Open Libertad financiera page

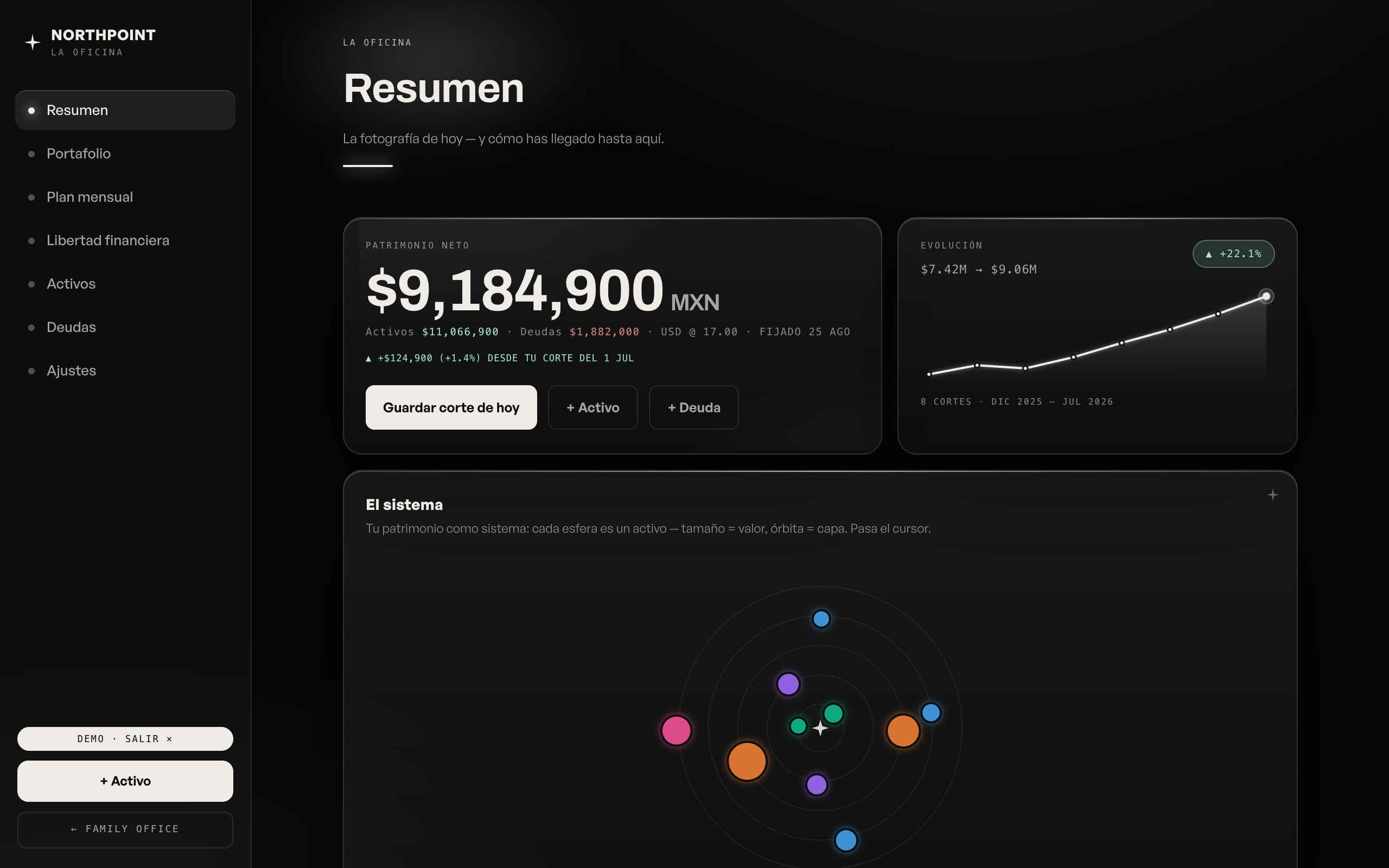coord(125,240)
